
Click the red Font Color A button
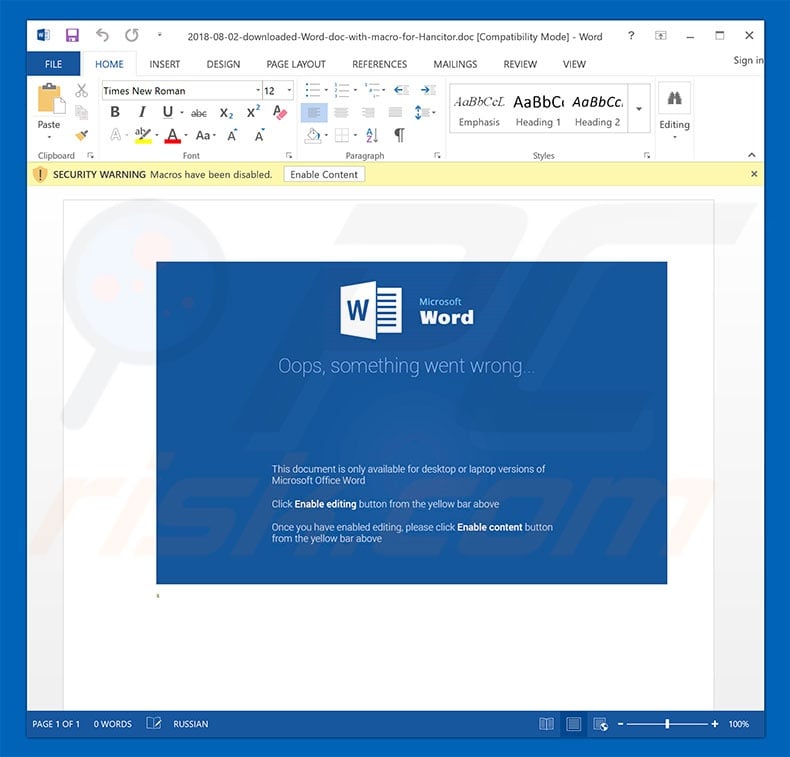coord(172,135)
